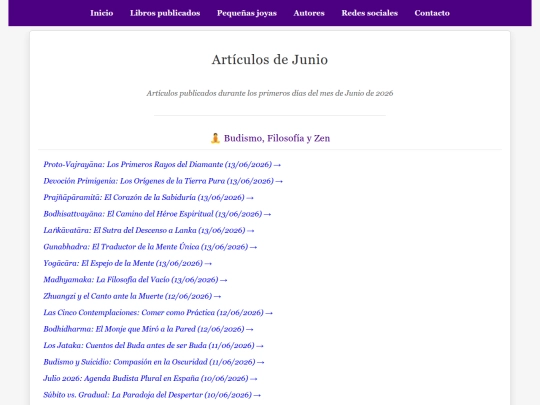Open Bodhidharma: El Monje que Miró a la Pared
The image size is (540, 405).
pyautogui.click(x=148, y=329)
